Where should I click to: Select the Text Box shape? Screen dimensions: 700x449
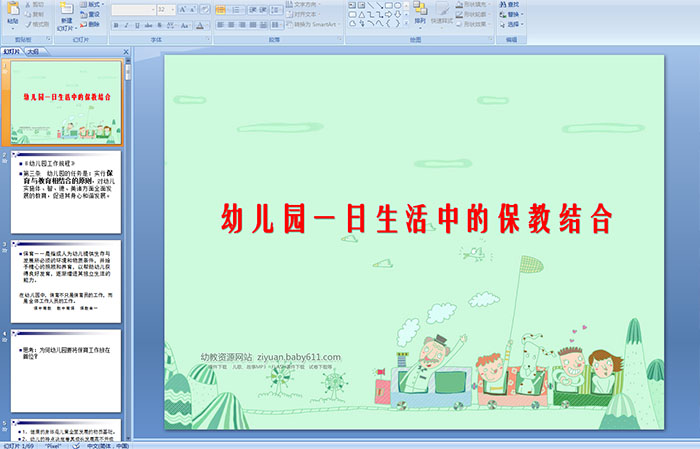click(x=352, y=5)
